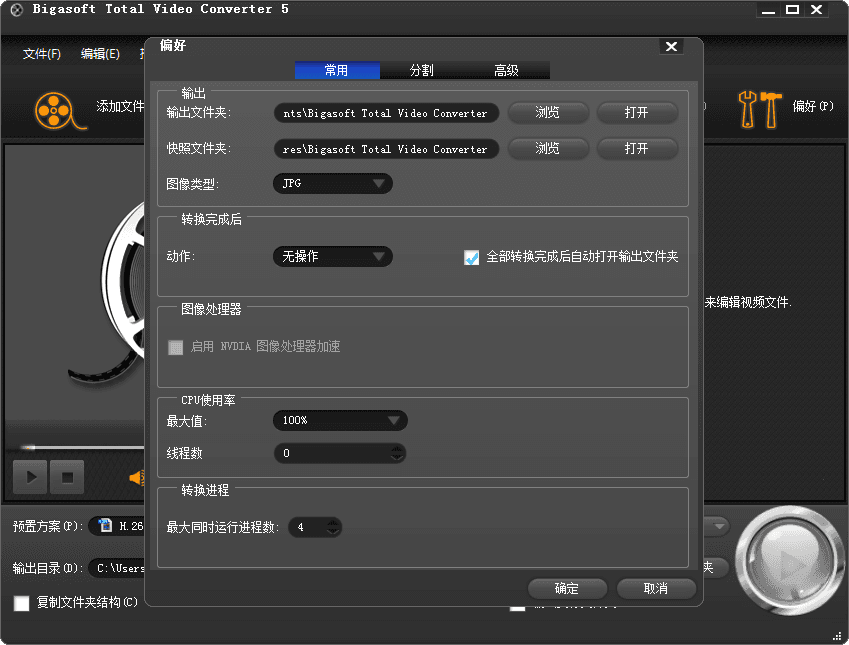Open the 文件(F) menu

pos(41,53)
